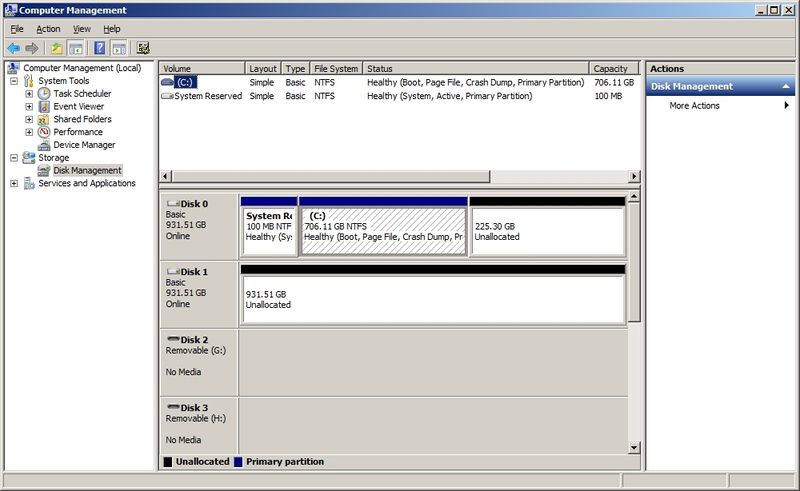Viewport: 800px width, 491px height.
Task: Click the blue Primary partition legend swatch
Action: [238, 462]
